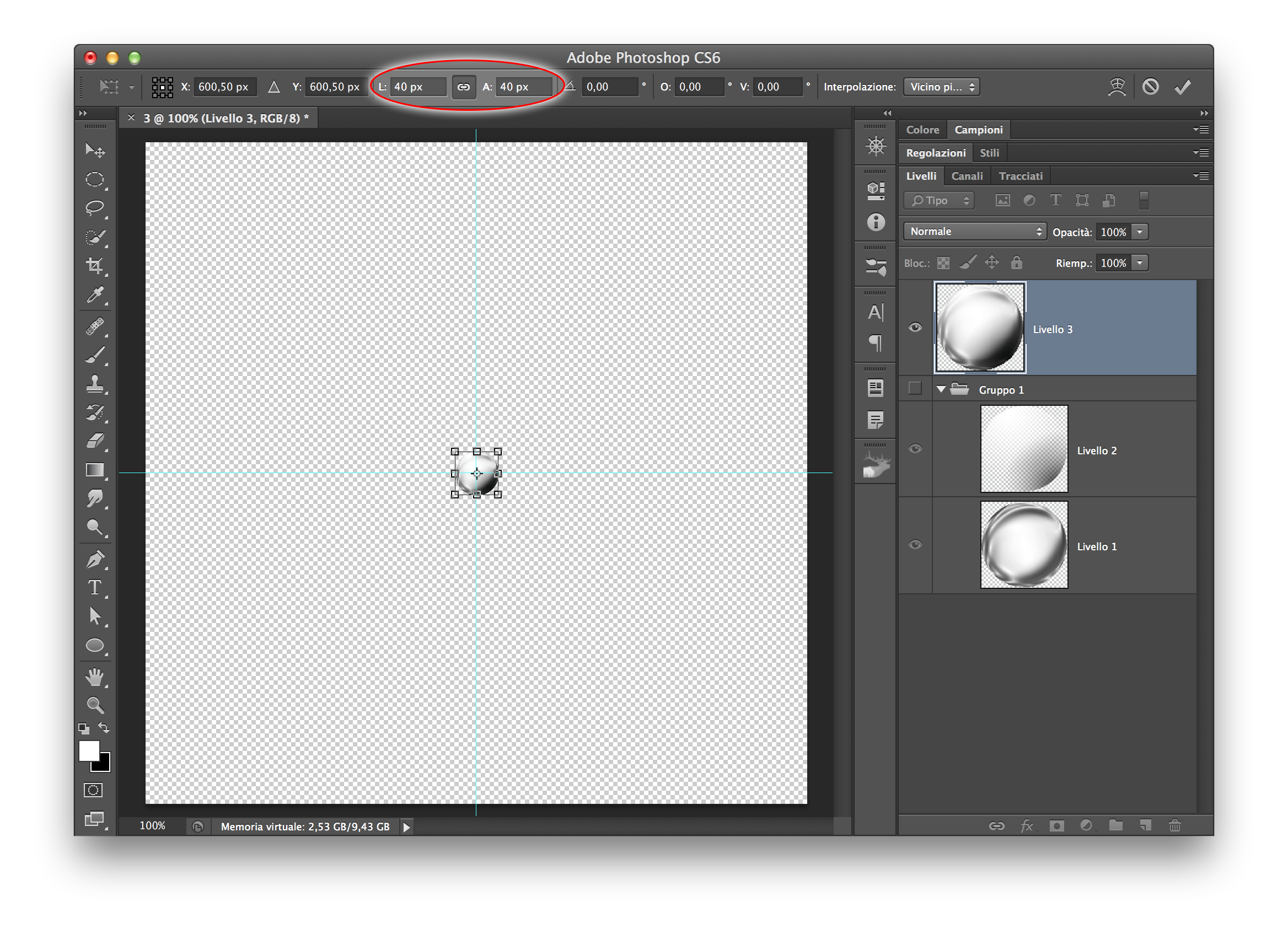Hide the Livello 3 layer
1288x934 pixels.
point(915,328)
